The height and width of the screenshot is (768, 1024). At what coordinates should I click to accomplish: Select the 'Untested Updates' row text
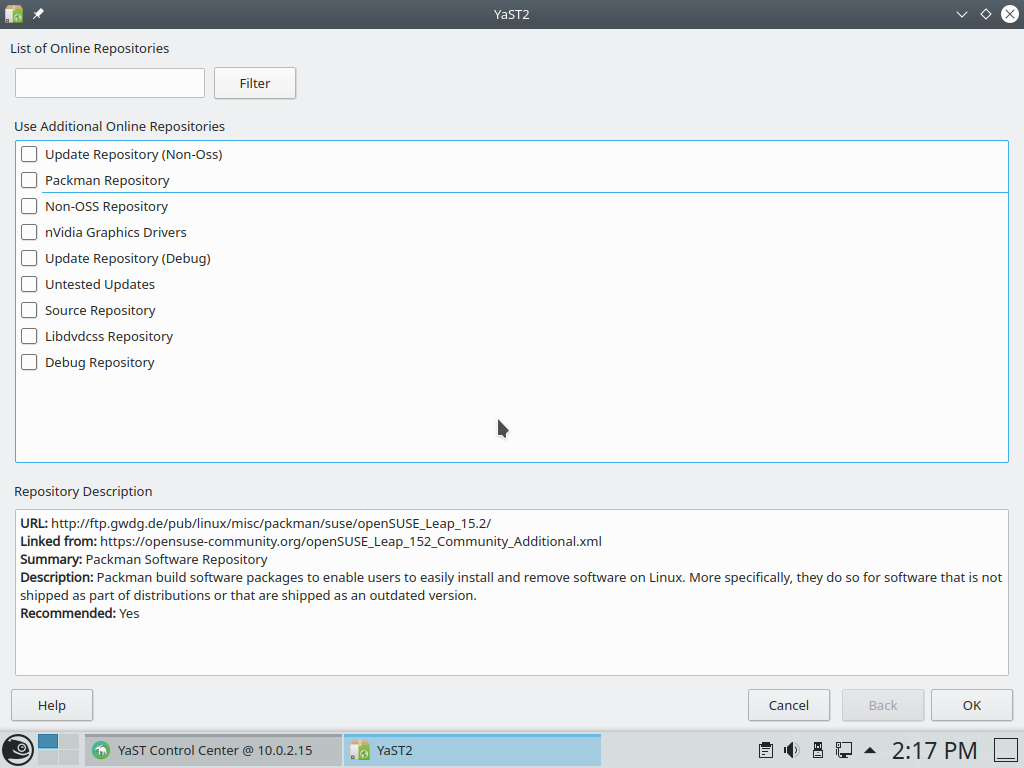click(x=100, y=284)
